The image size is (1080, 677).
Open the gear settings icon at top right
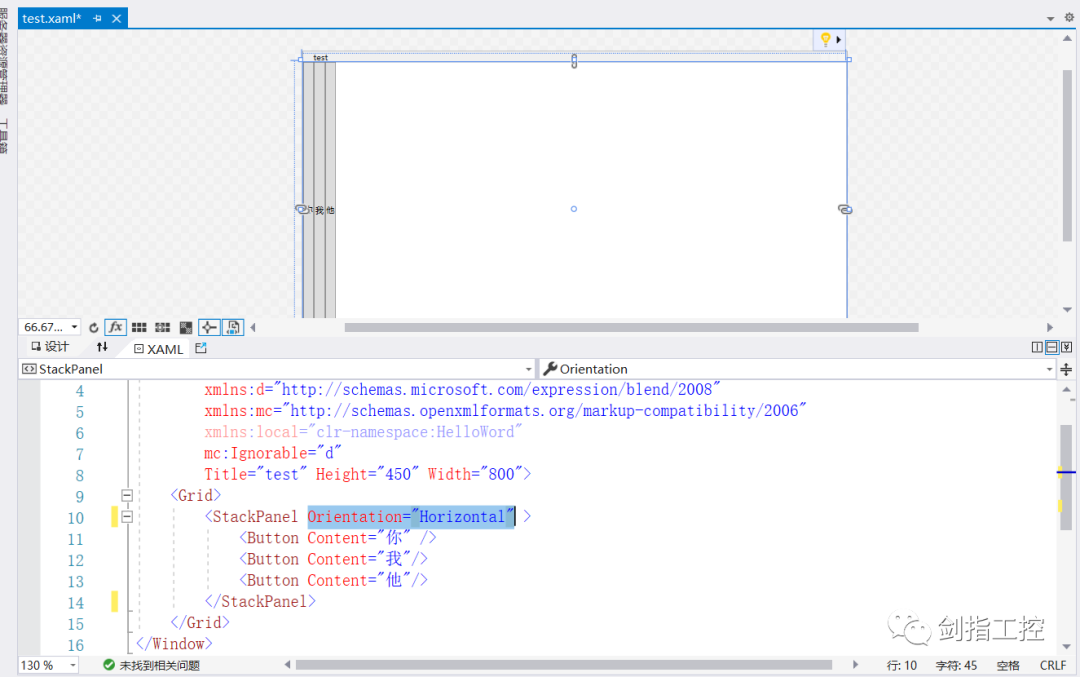[1070, 18]
